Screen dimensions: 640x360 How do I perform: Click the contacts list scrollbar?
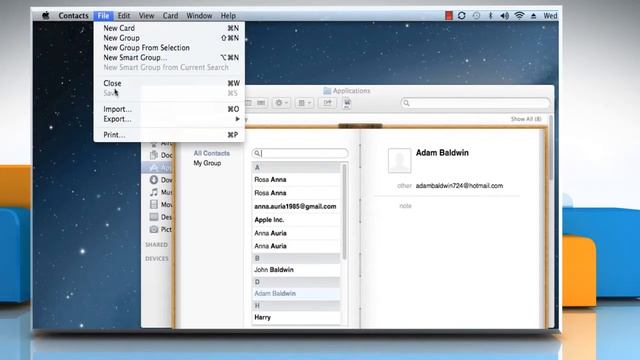click(x=344, y=211)
